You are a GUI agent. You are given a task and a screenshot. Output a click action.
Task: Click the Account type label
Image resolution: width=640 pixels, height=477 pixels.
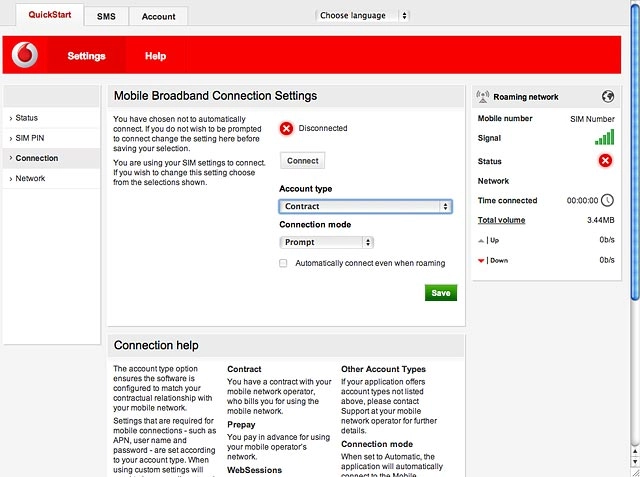(305, 189)
